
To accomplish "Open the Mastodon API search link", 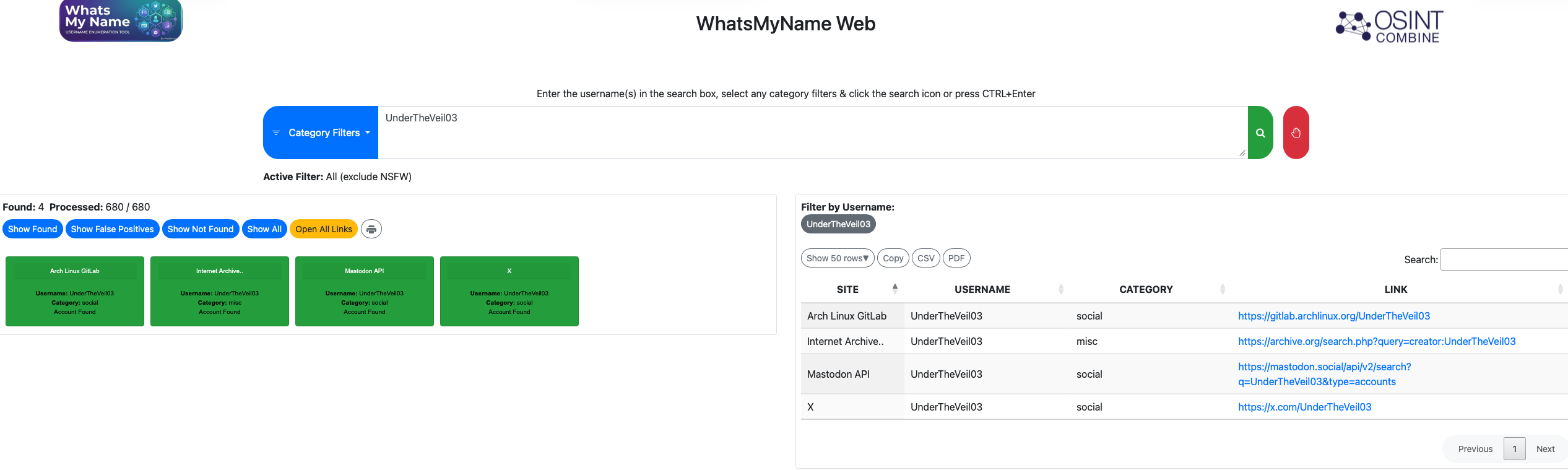I will click(x=1324, y=374).
